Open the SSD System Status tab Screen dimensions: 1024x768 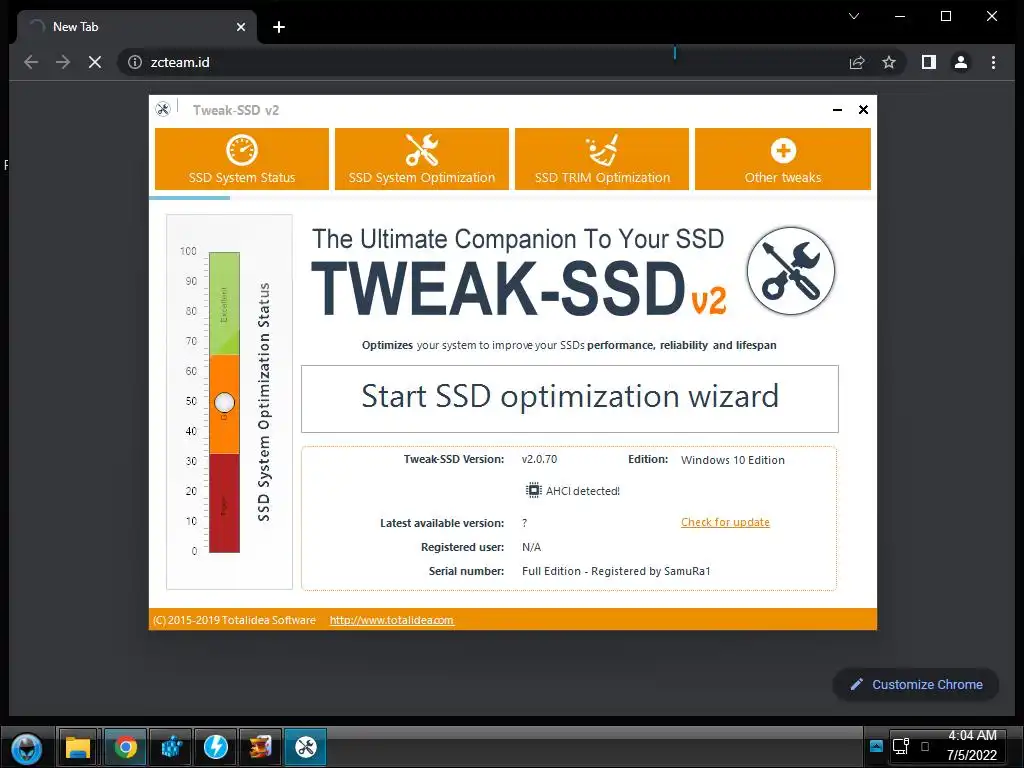click(242, 159)
